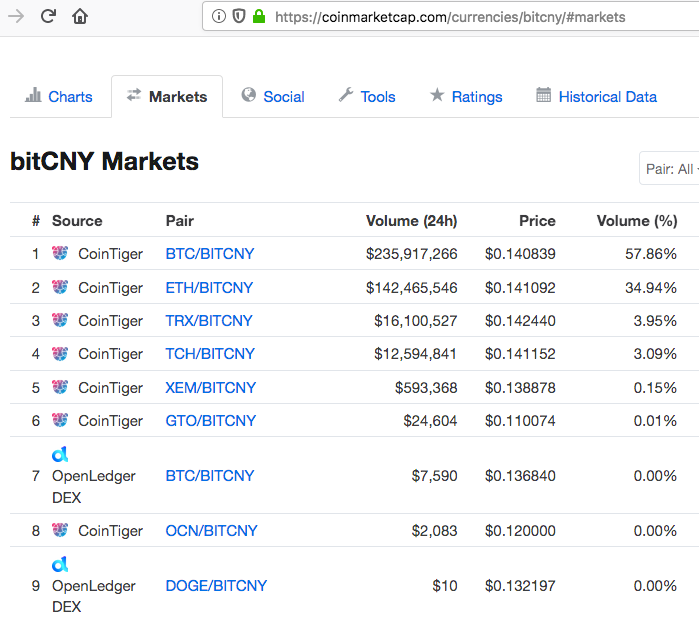Click the browser forward arrow
This screenshot has height=621, width=699.
click(x=16, y=16)
